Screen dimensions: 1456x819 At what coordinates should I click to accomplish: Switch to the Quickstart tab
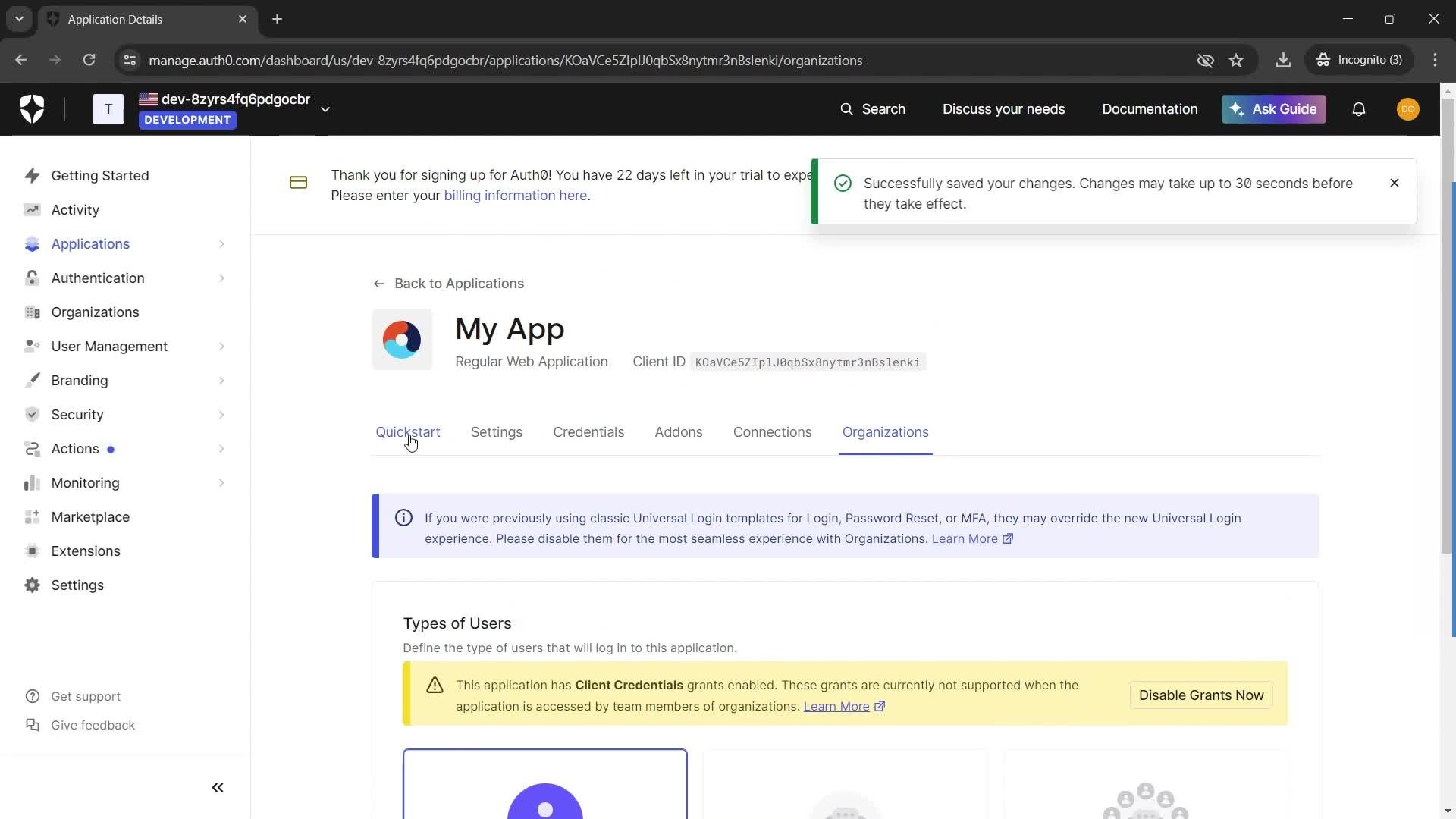(408, 432)
